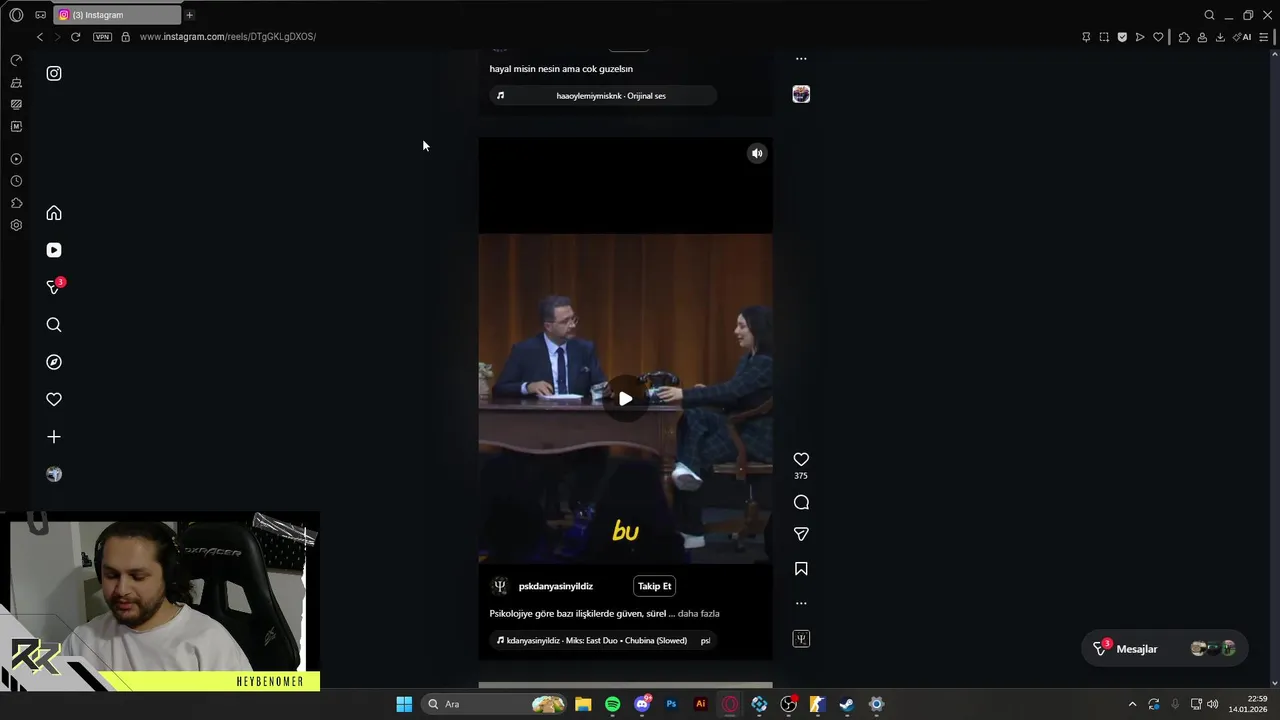
Task: Open direct messages with 3 unread
Action: coord(55,287)
